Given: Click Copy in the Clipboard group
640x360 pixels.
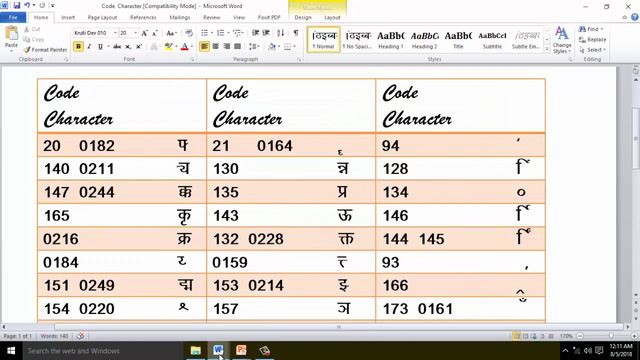Looking at the screenshot, I should tap(34, 40).
